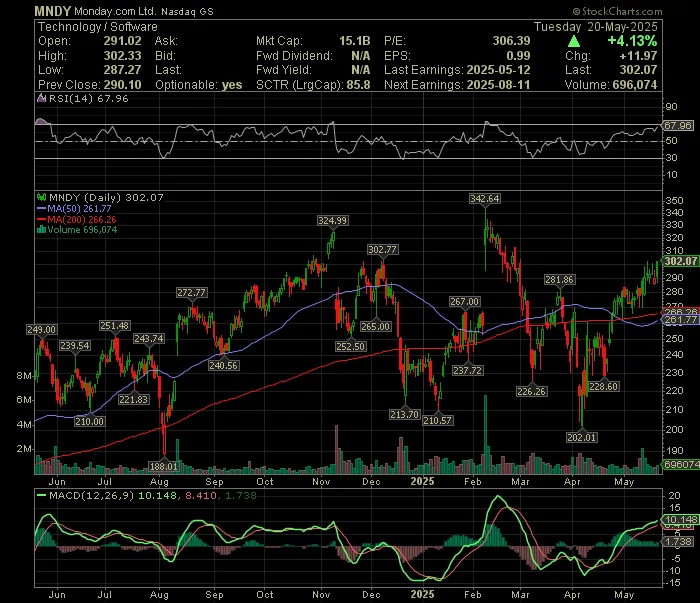Click the green MACD legend line marker

pyautogui.click(x=42, y=495)
